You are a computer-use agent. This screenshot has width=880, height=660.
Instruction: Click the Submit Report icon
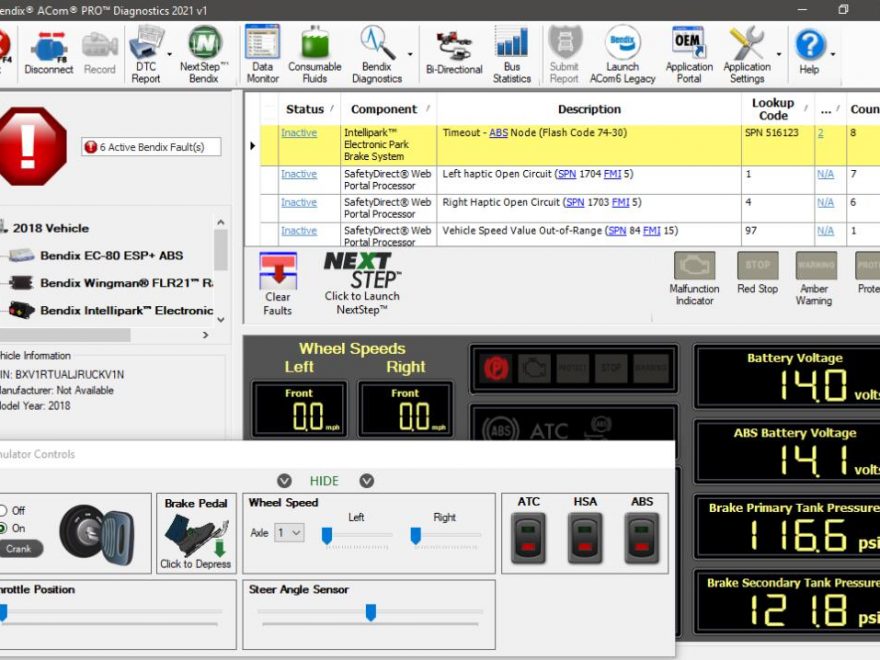pos(564,56)
